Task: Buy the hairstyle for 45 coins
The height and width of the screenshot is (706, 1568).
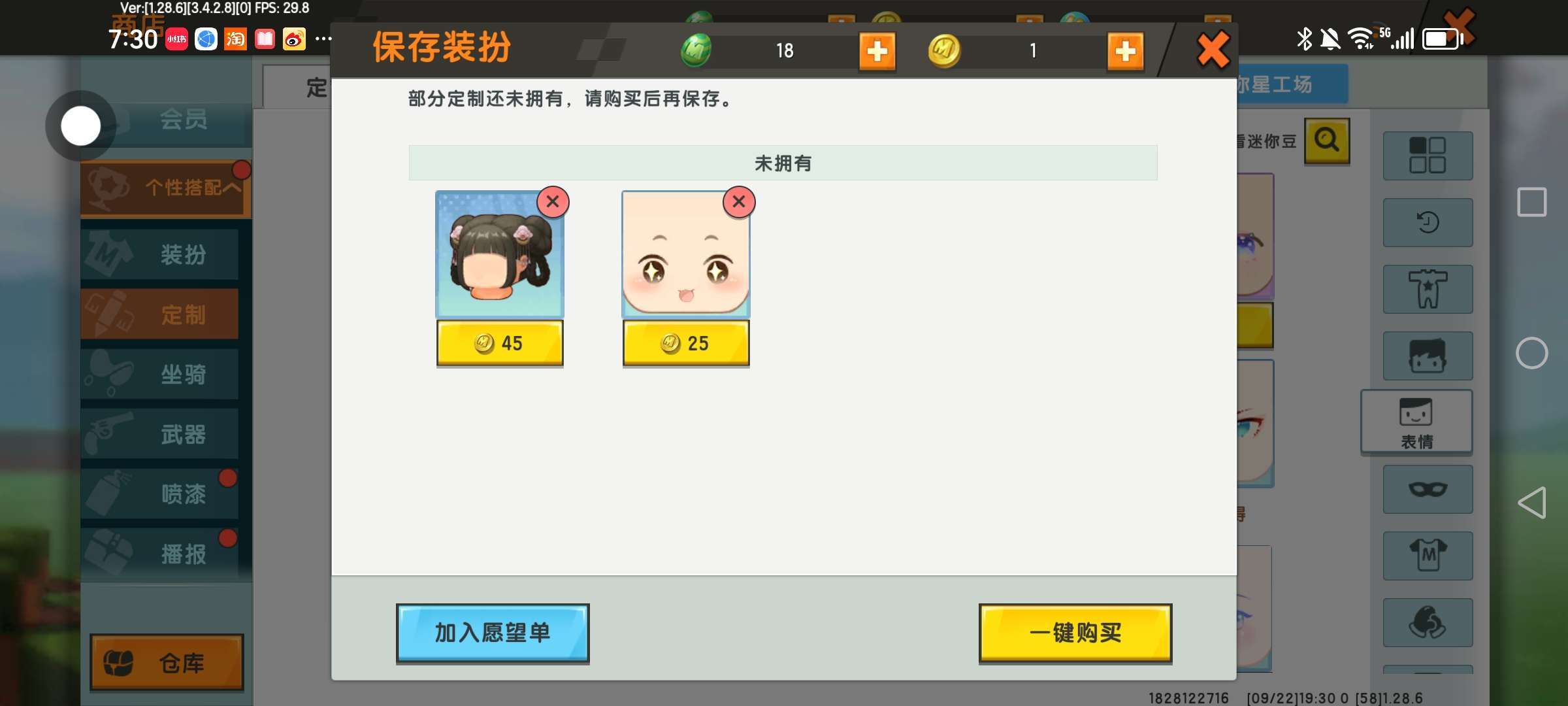Action: point(500,343)
